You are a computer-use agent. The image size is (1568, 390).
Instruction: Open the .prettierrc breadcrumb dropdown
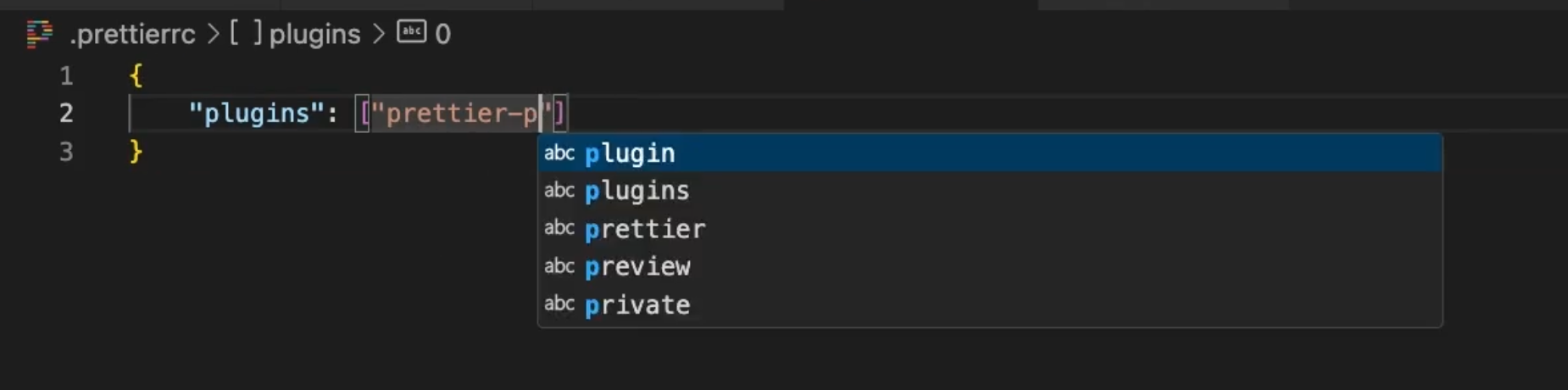(133, 34)
